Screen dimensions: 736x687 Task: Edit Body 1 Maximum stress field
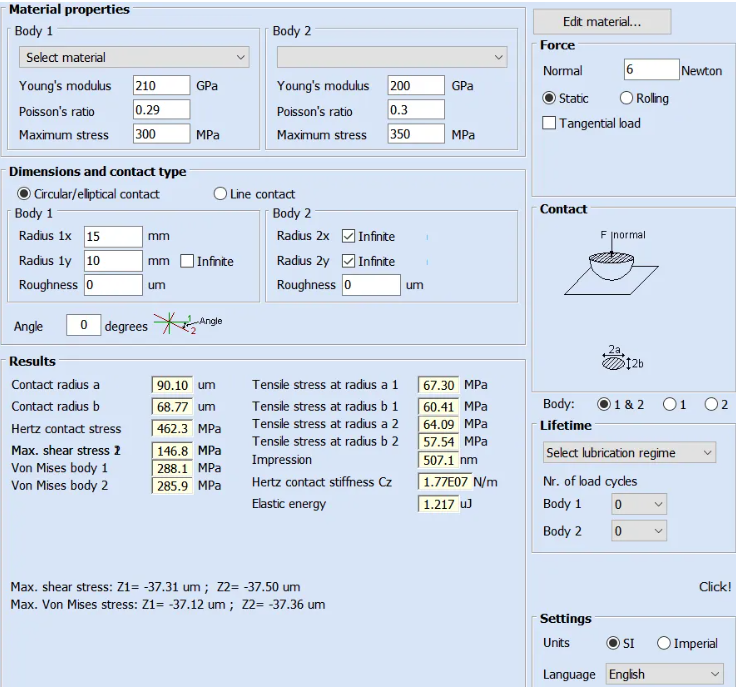[161, 134]
